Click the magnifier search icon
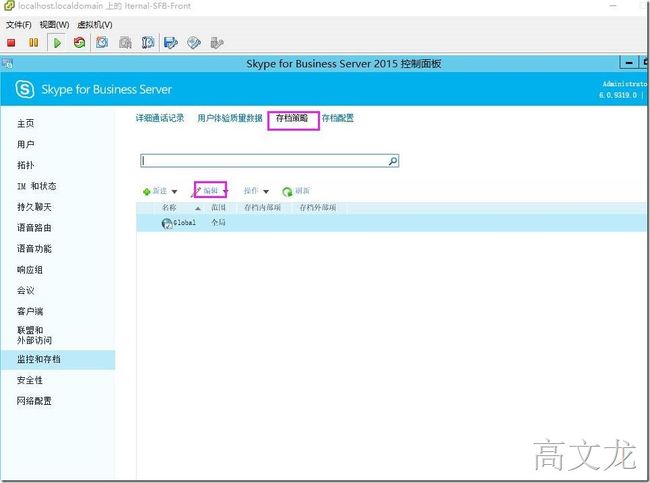The height and width of the screenshot is (483, 650). (x=393, y=161)
